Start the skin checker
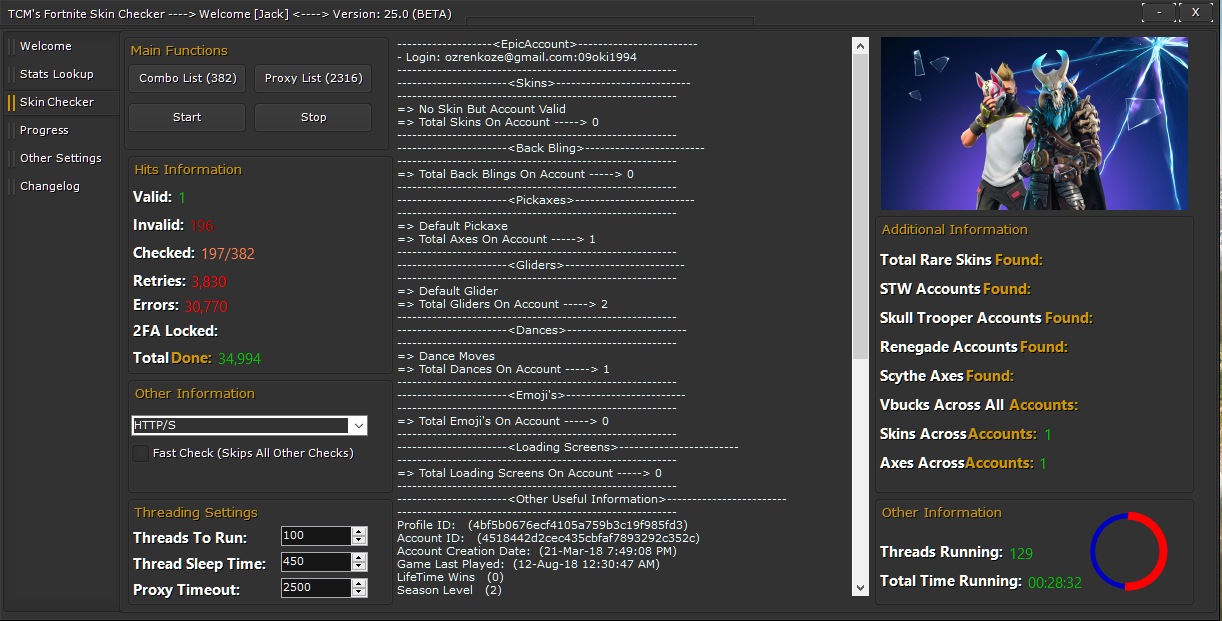The height and width of the screenshot is (621, 1222). click(187, 117)
